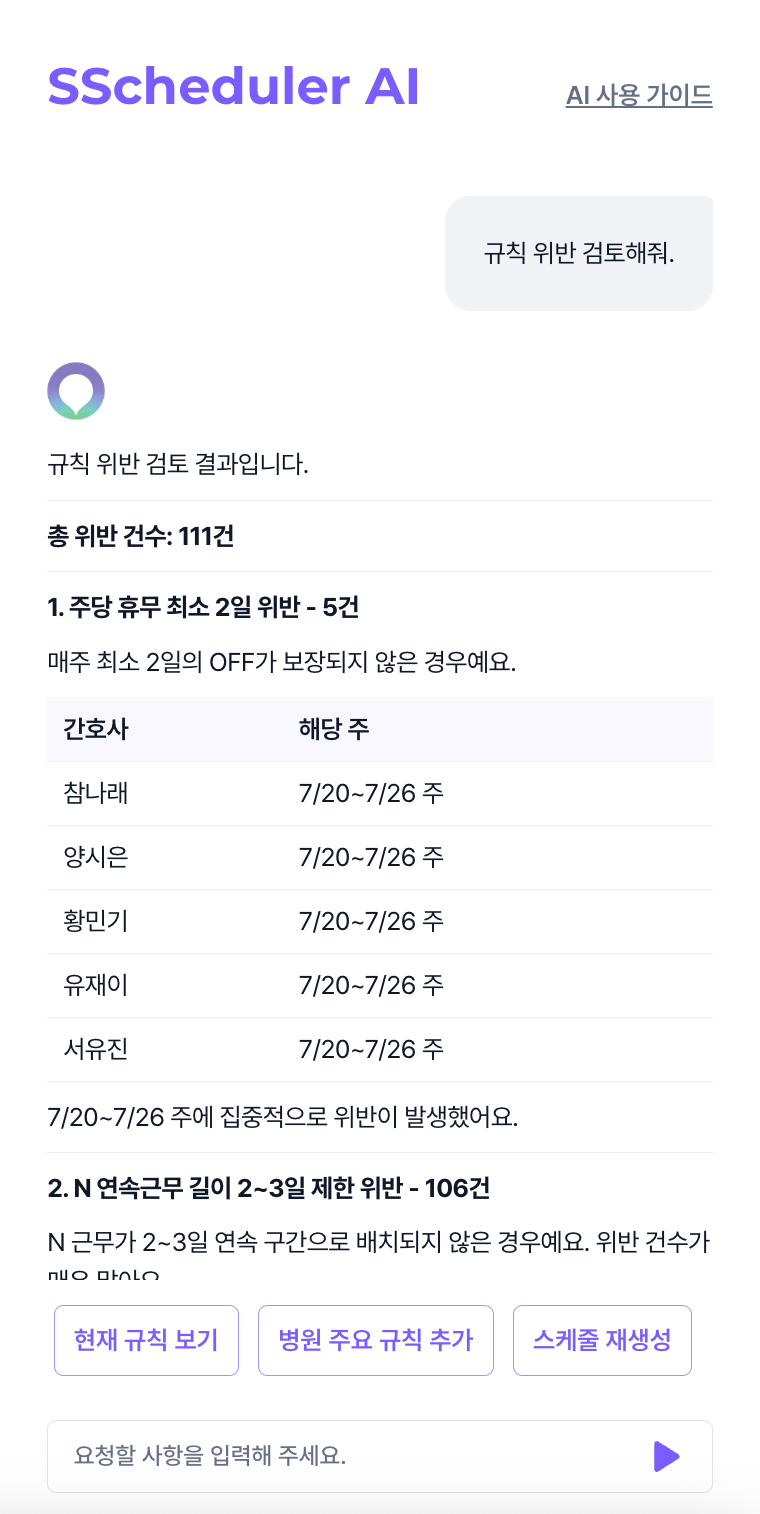Select the 참나래 table row
This screenshot has height=1514, width=760.
[380, 794]
